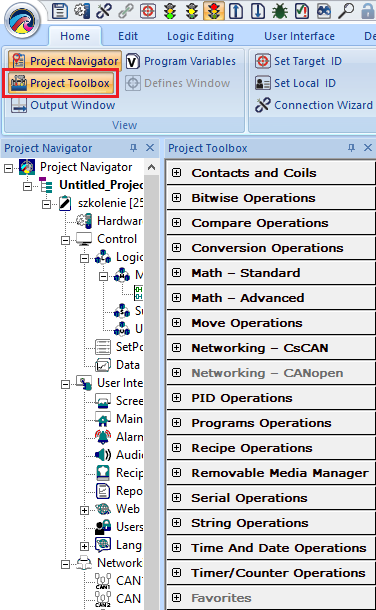
Task: Click the red traffic light icon
Action: click(x=213, y=11)
